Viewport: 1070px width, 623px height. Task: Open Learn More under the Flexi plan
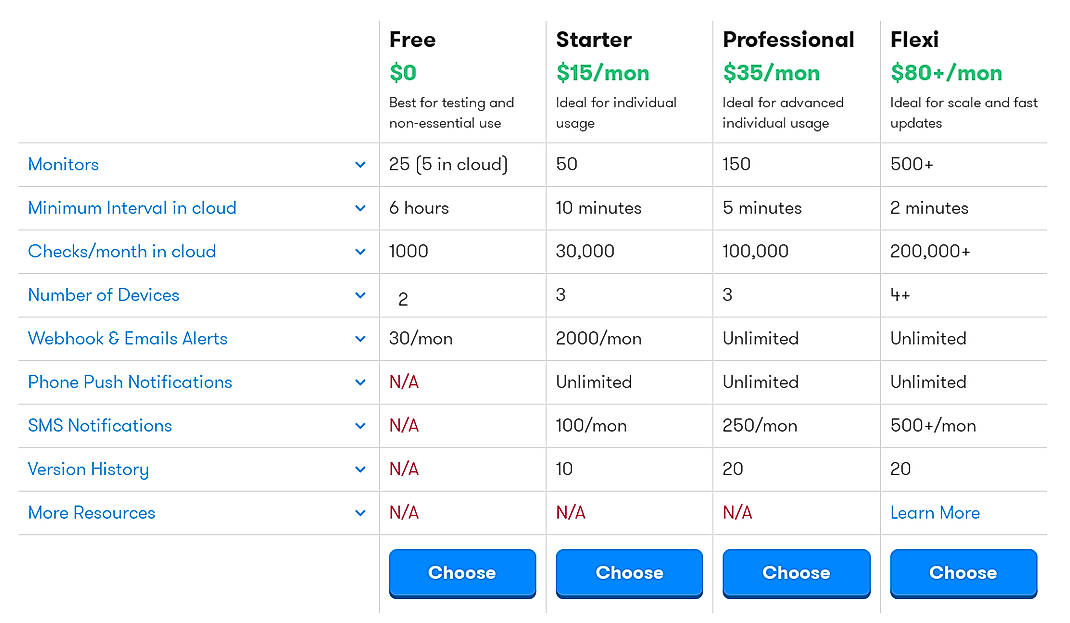pos(935,512)
